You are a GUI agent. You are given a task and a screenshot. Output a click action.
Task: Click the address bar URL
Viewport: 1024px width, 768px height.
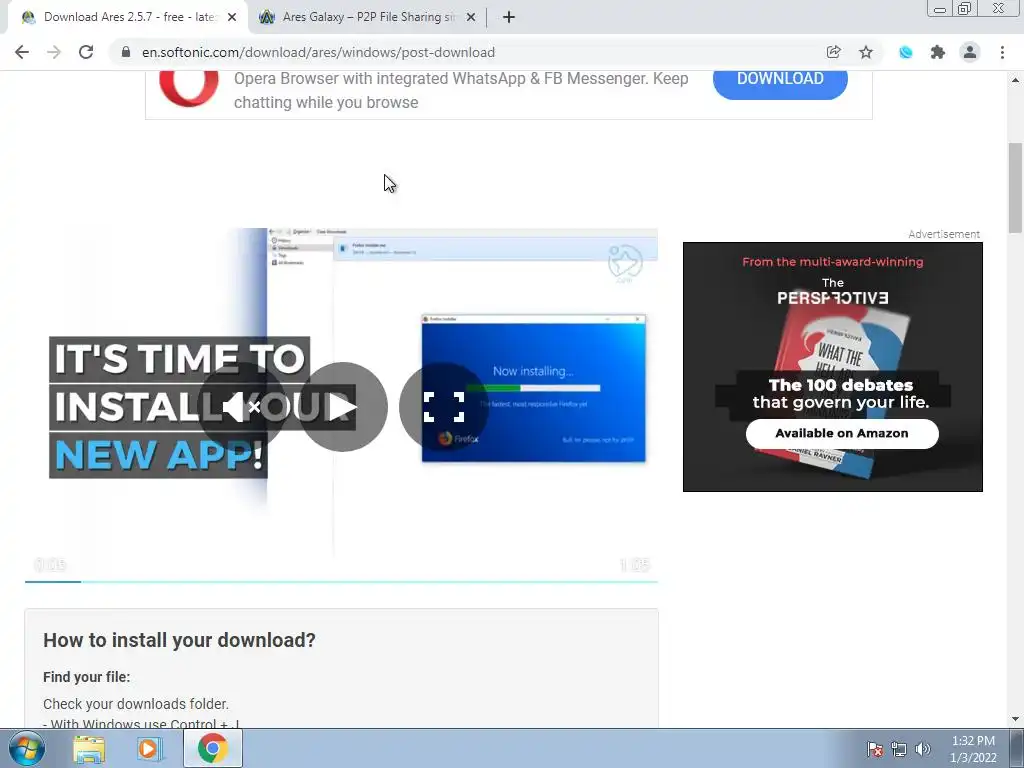tap(318, 52)
